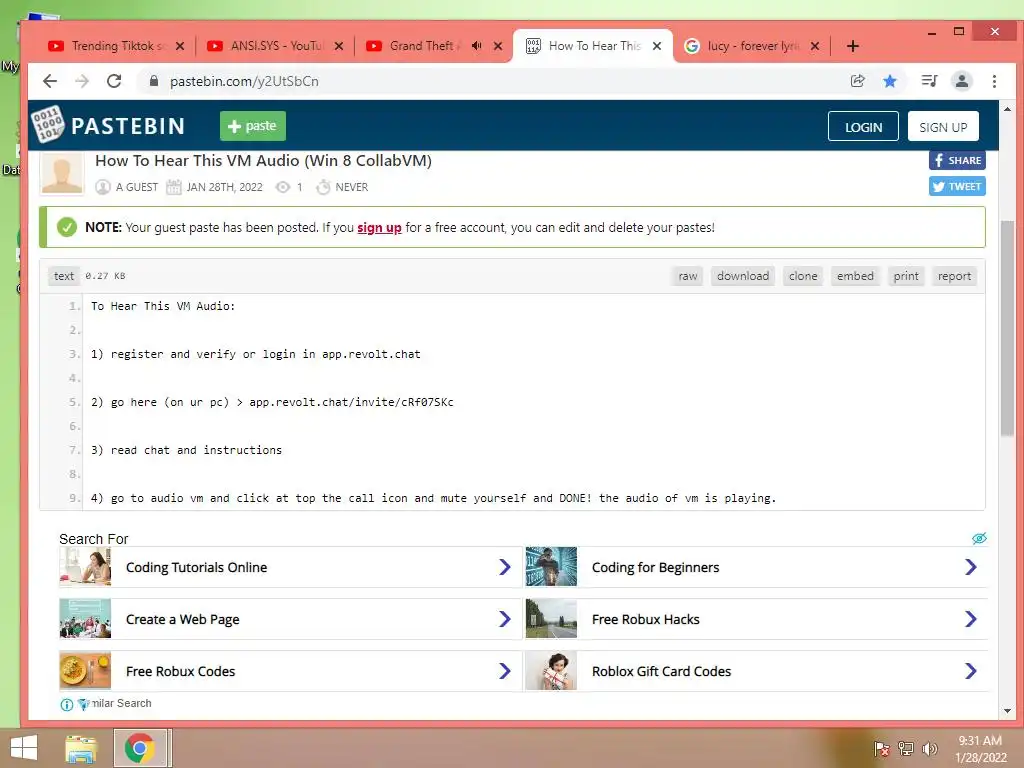The height and width of the screenshot is (768, 1024).
Task: Open File Explorer from the taskbar
Action: tap(81, 748)
